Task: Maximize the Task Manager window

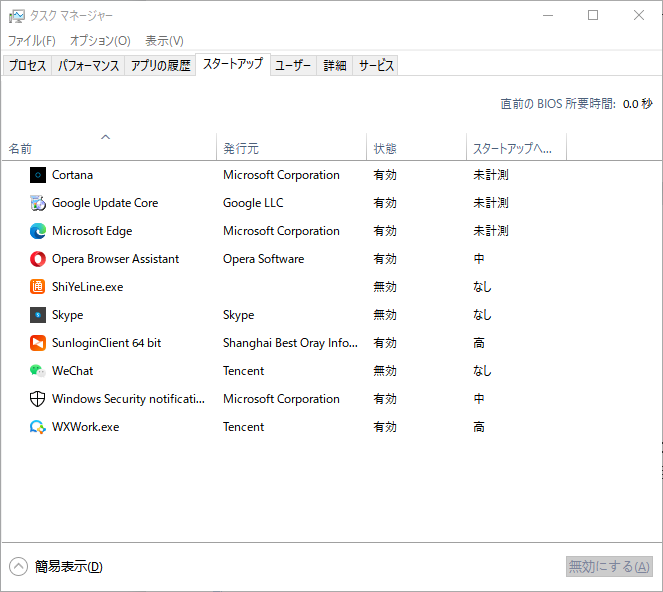Action: 593,16
